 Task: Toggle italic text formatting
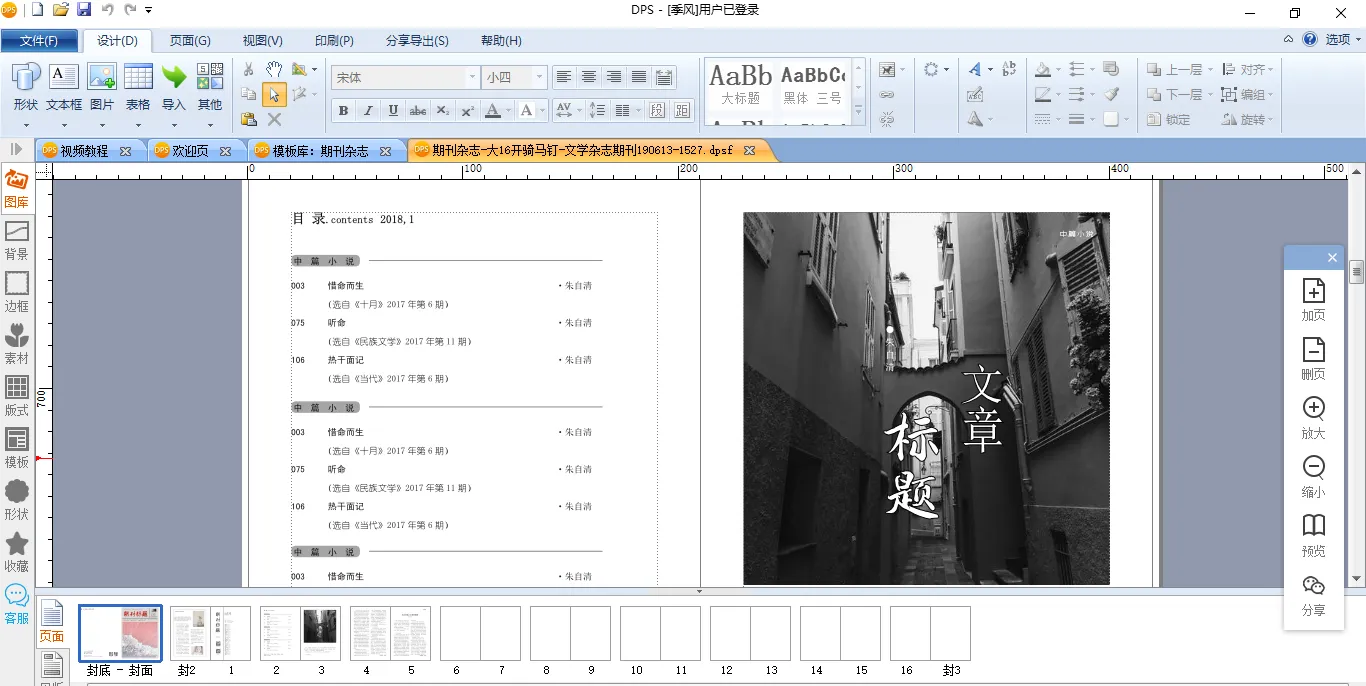pyautogui.click(x=368, y=110)
